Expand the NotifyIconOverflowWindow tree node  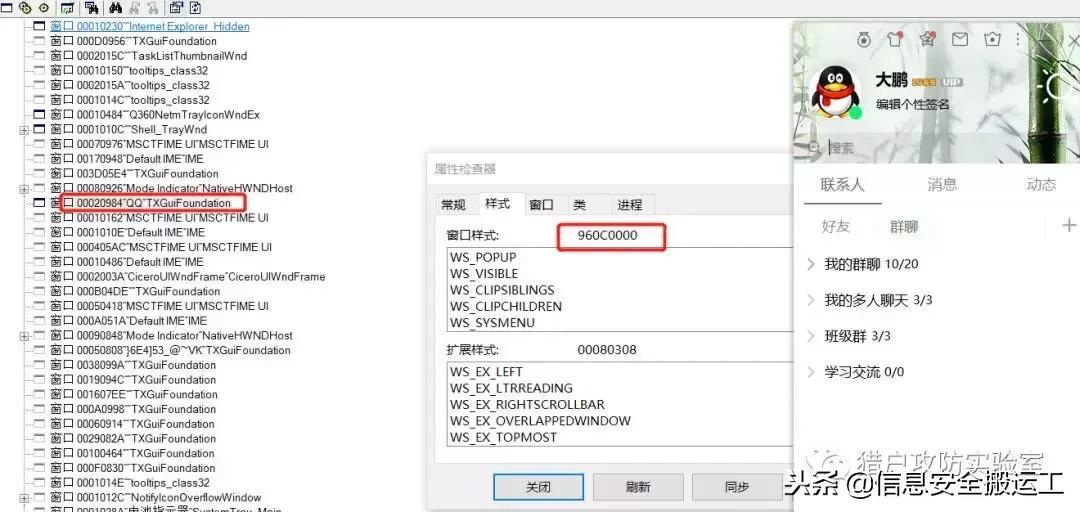pyautogui.click(x=24, y=498)
